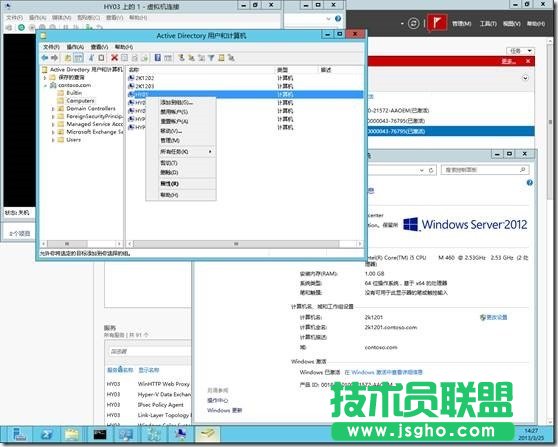This screenshot has width=558, height=447.
Task: Click the help question icon near the top middle window
Action: (x=338, y=19)
